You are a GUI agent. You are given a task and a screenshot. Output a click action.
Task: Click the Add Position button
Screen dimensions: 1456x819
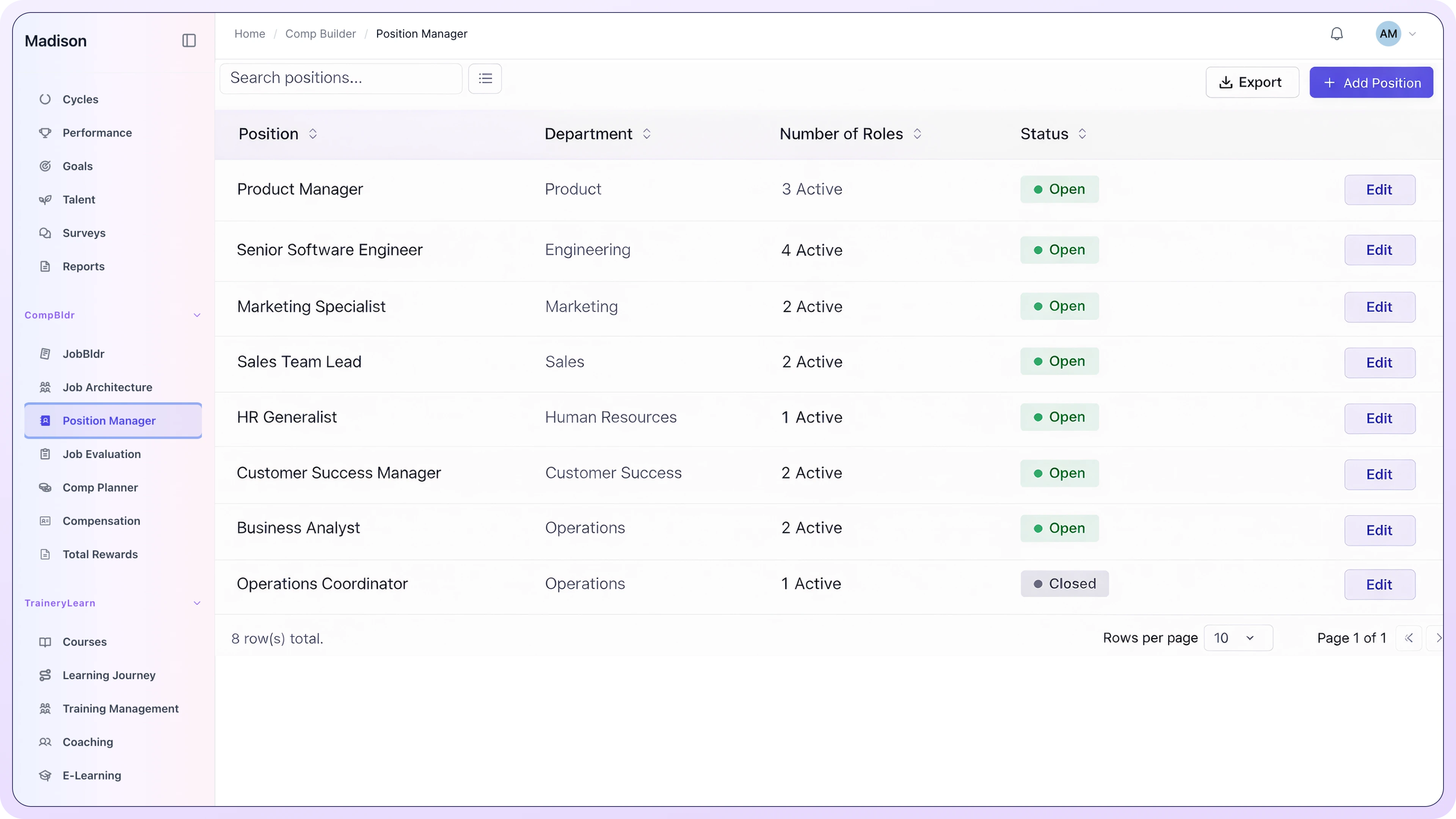click(1371, 83)
